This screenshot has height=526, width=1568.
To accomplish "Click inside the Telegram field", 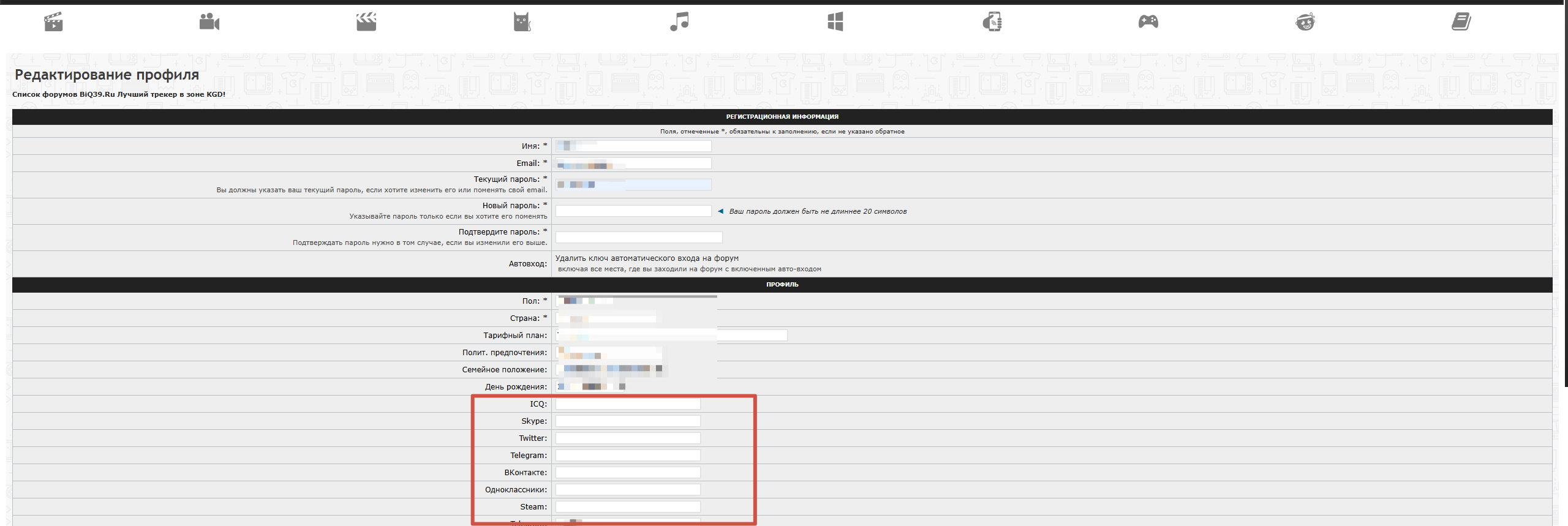I will tap(628, 456).
